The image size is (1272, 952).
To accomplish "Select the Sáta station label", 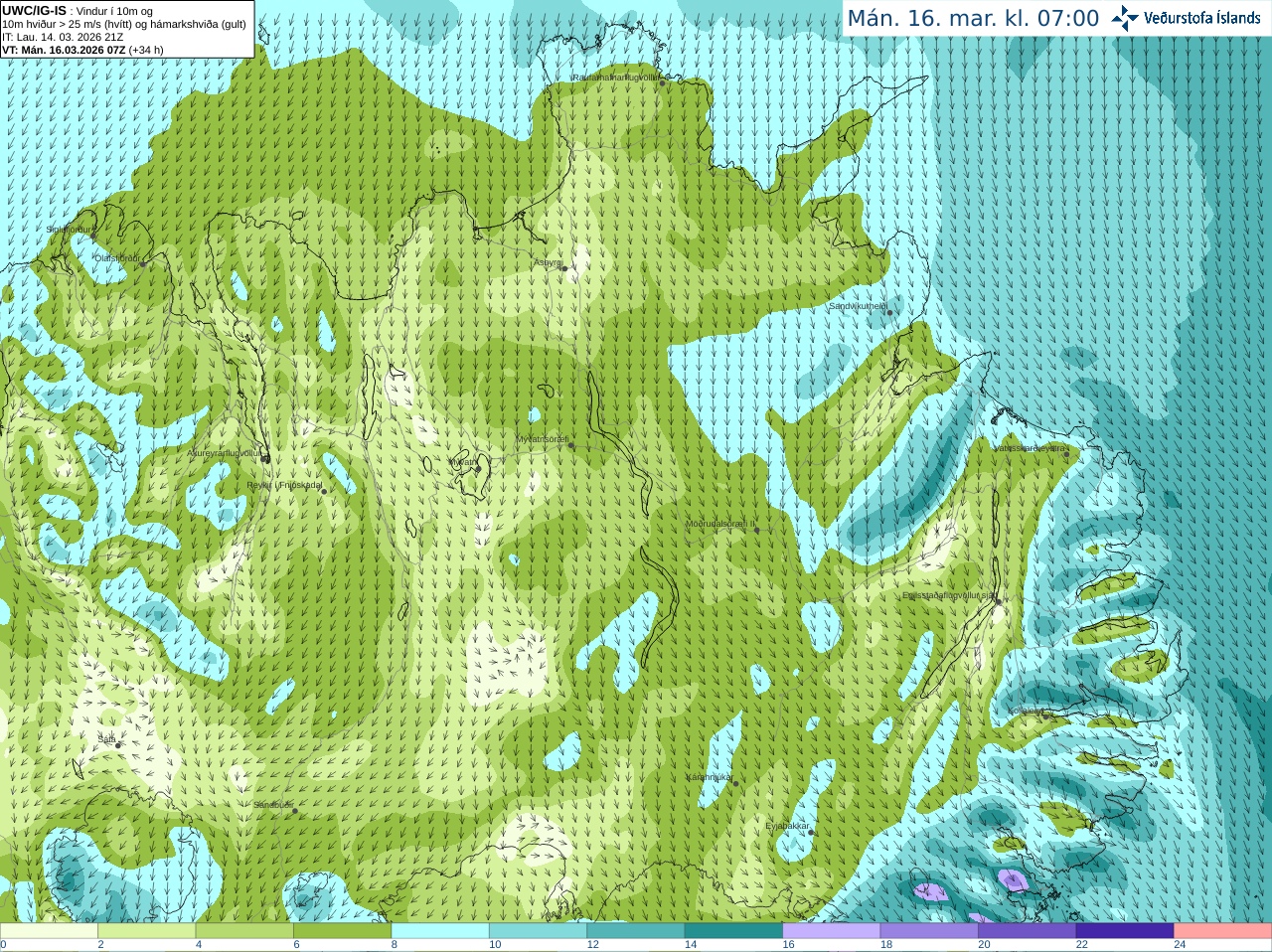I will [x=106, y=739].
